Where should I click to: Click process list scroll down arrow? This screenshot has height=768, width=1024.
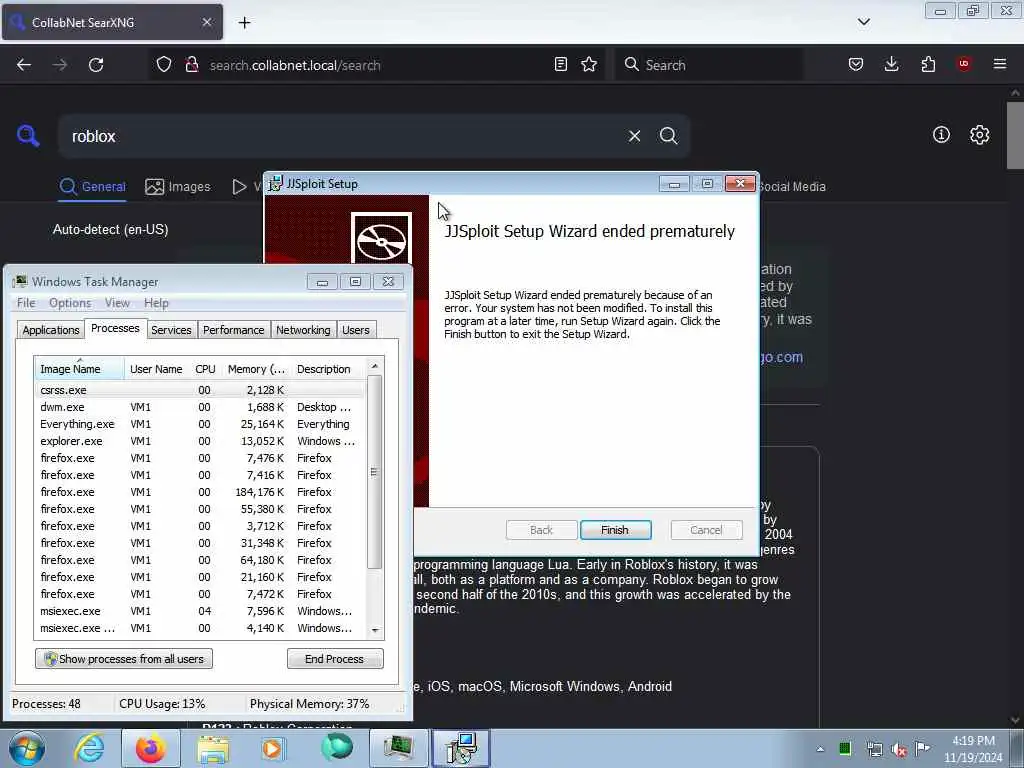pos(375,630)
